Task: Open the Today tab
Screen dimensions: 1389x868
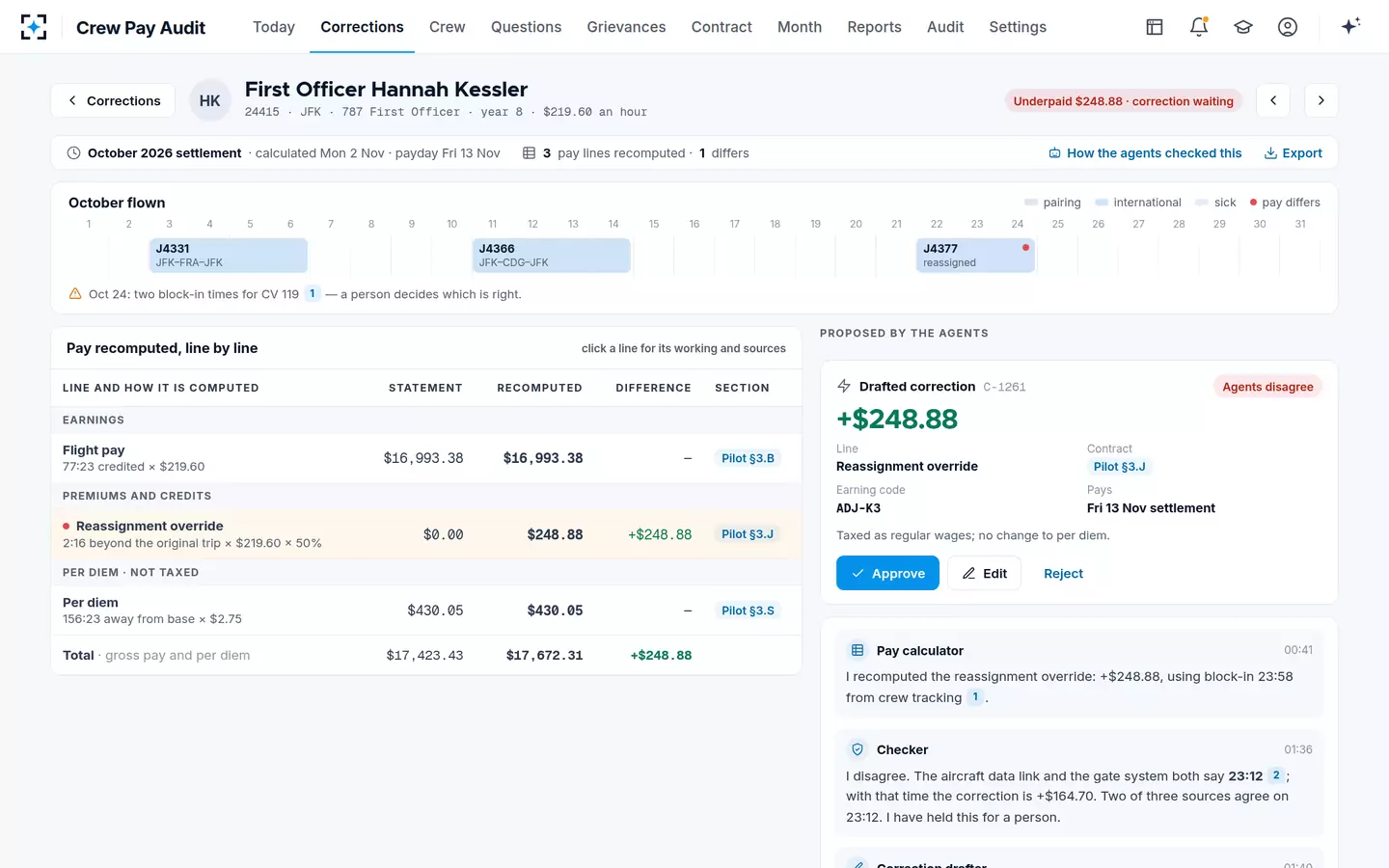Action: pos(274,27)
